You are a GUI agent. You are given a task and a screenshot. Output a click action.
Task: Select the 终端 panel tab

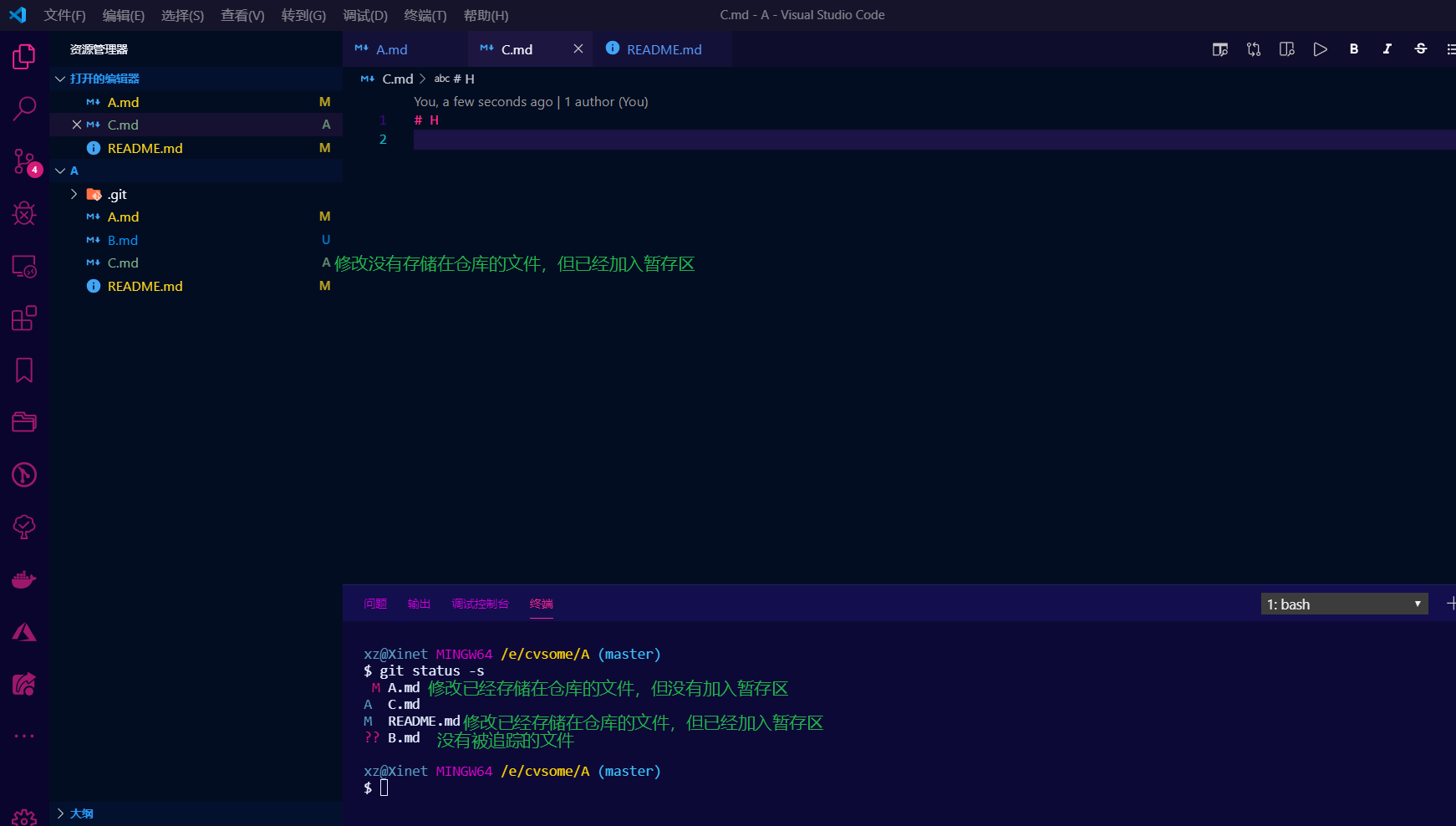click(x=541, y=604)
